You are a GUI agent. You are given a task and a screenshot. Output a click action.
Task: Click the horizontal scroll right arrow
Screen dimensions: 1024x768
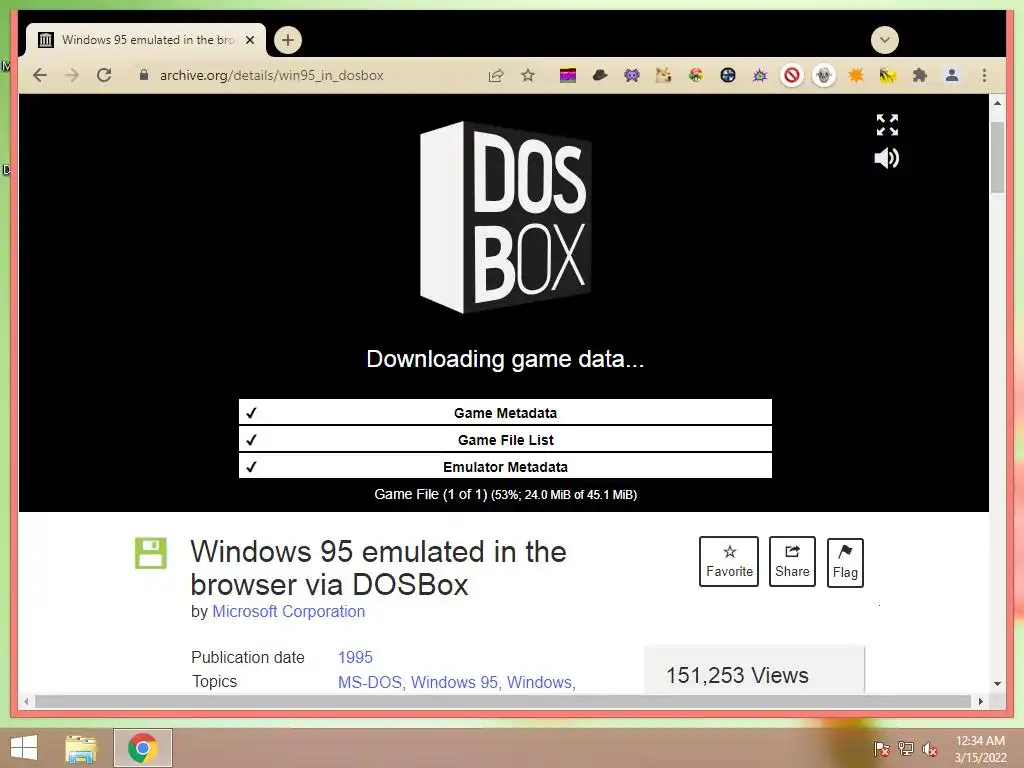pyautogui.click(x=980, y=701)
